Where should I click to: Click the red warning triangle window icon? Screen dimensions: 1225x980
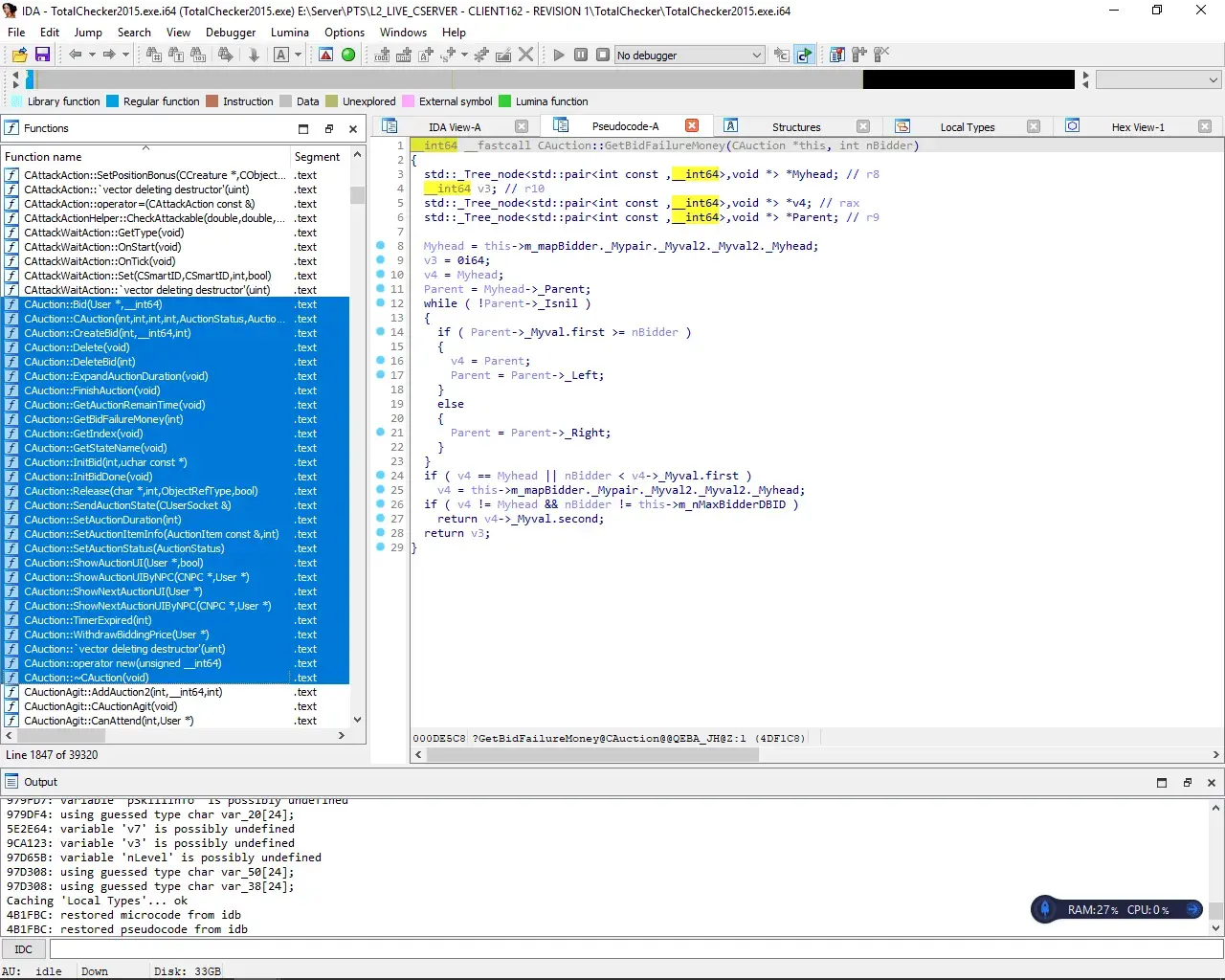point(326,55)
